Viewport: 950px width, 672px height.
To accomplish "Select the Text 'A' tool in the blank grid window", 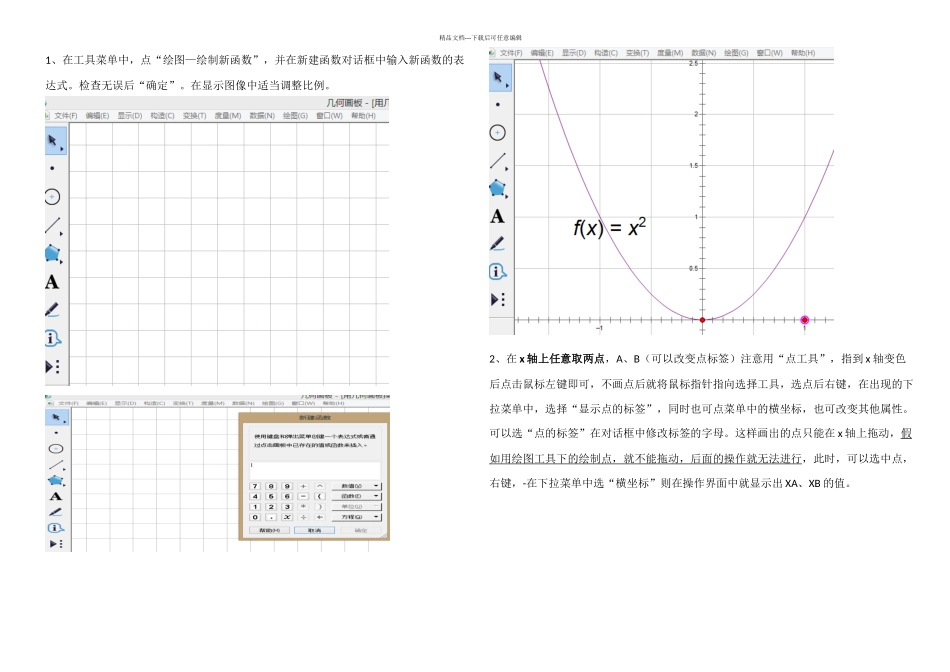I will pyautogui.click(x=52, y=282).
